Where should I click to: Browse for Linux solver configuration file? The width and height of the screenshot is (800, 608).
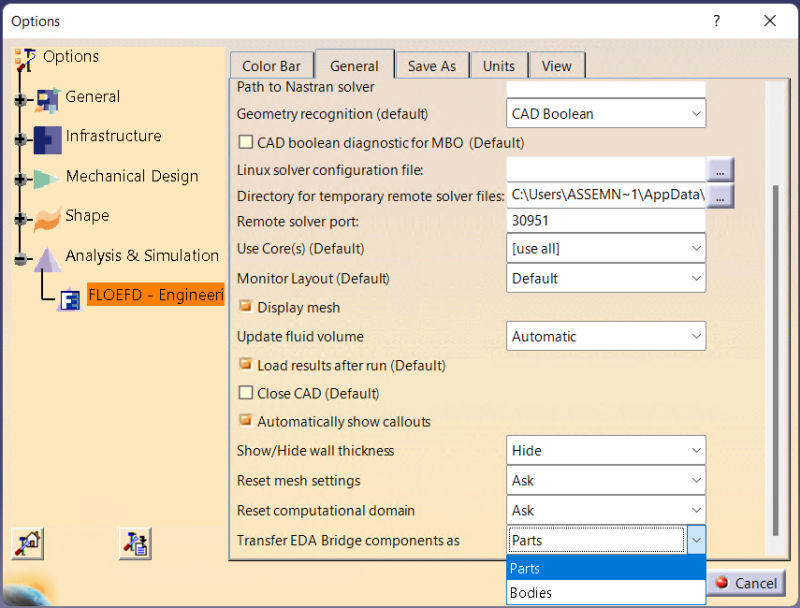coord(720,169)
